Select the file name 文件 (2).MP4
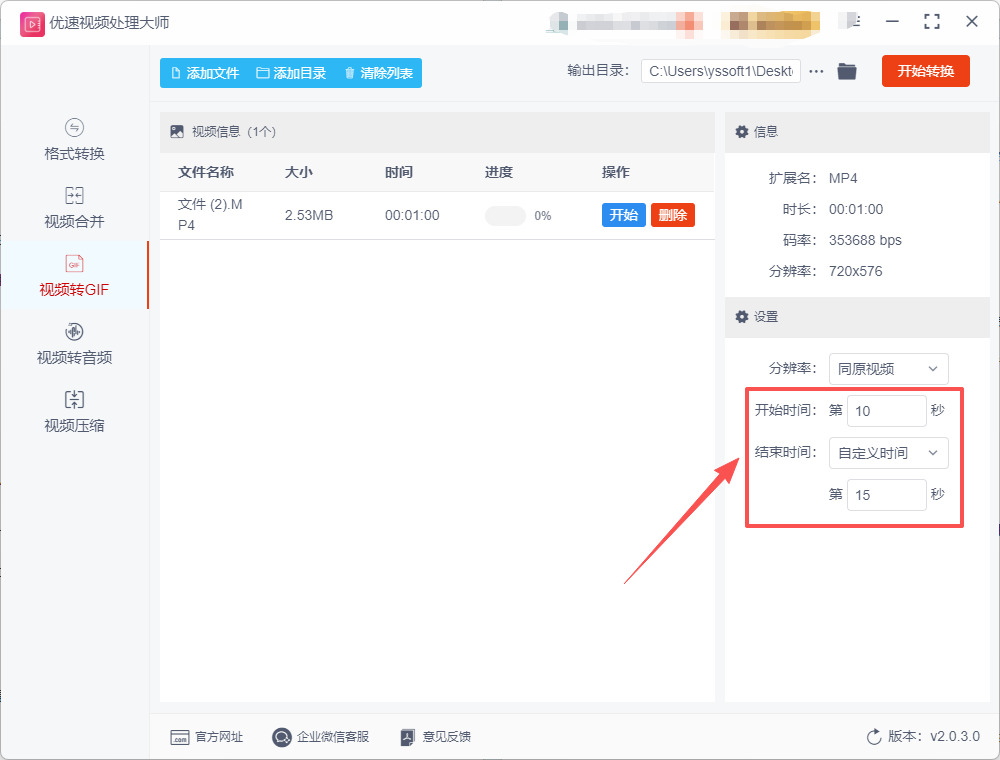The width and height of the screenshot is (1000, 760). coord(210,215)
